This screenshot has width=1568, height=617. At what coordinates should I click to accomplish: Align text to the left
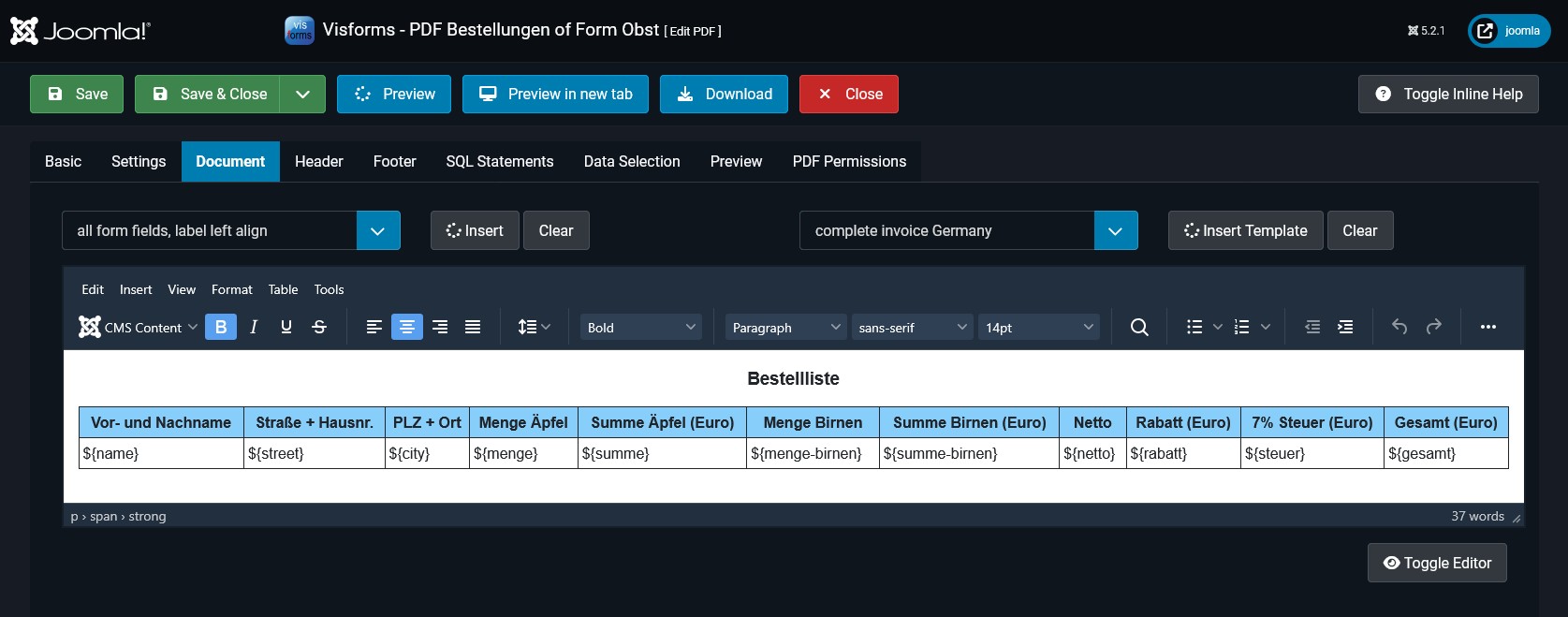(374, 327)
